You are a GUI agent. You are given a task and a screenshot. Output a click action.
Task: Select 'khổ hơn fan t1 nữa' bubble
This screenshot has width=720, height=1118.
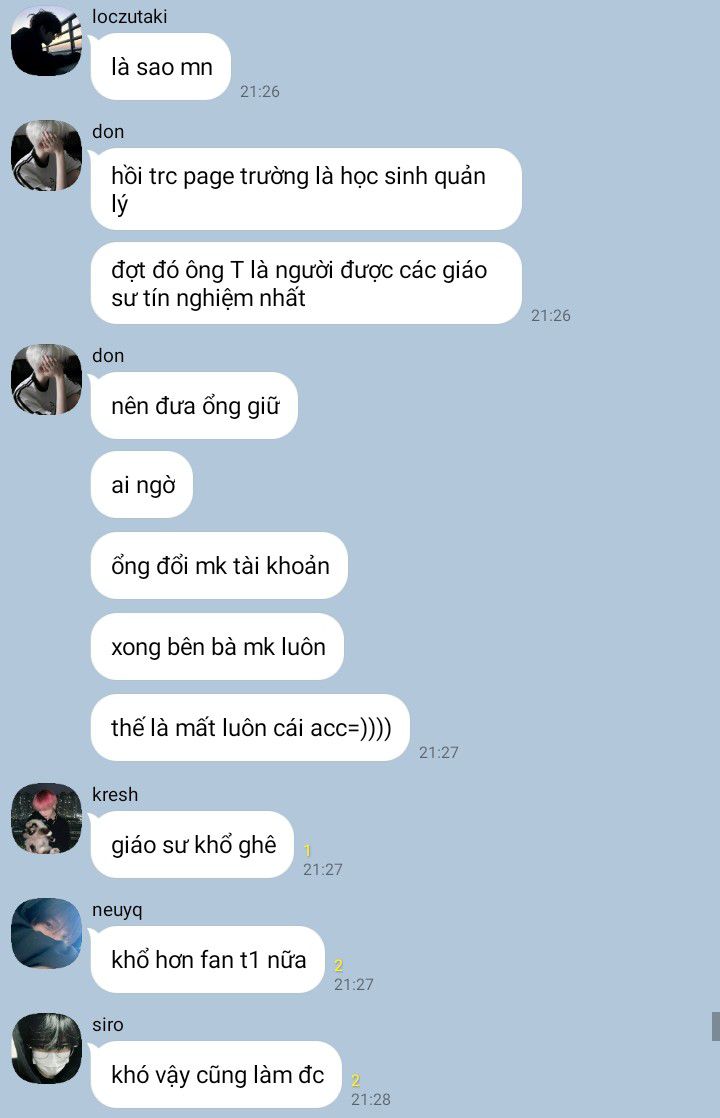[207, 960]
